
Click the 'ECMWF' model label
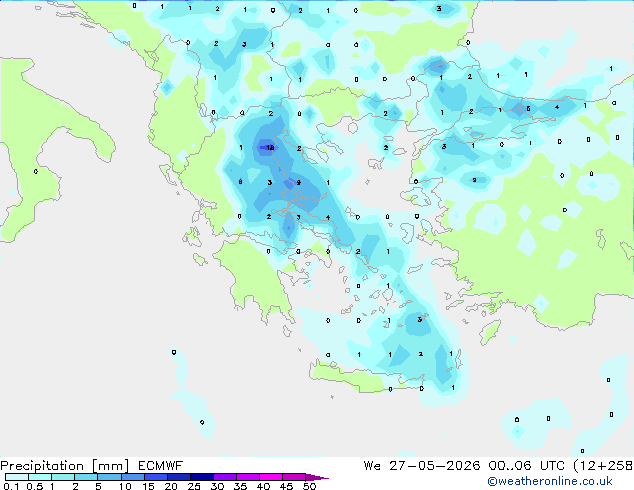(161, 466)
